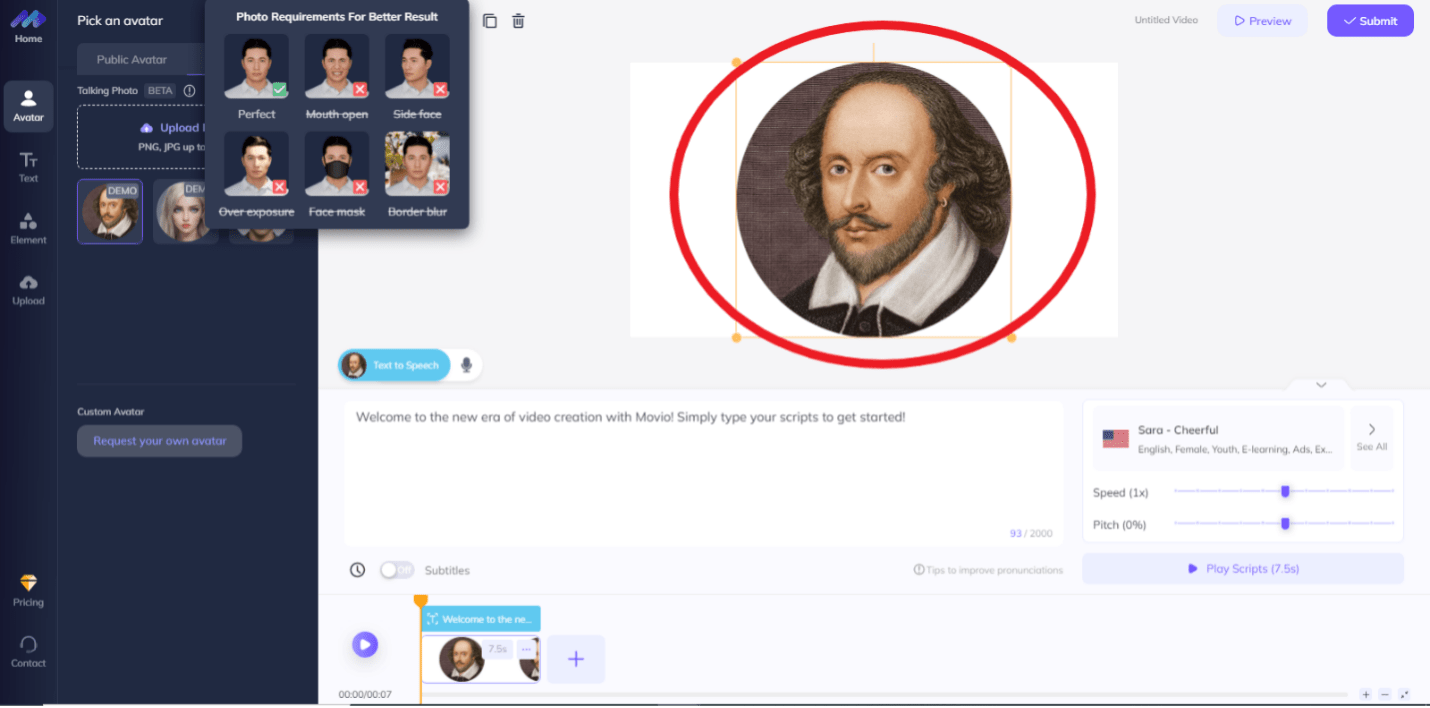1430x708 pixels.
Task: Play the timeline with the round play button
Action: [365, 645]
